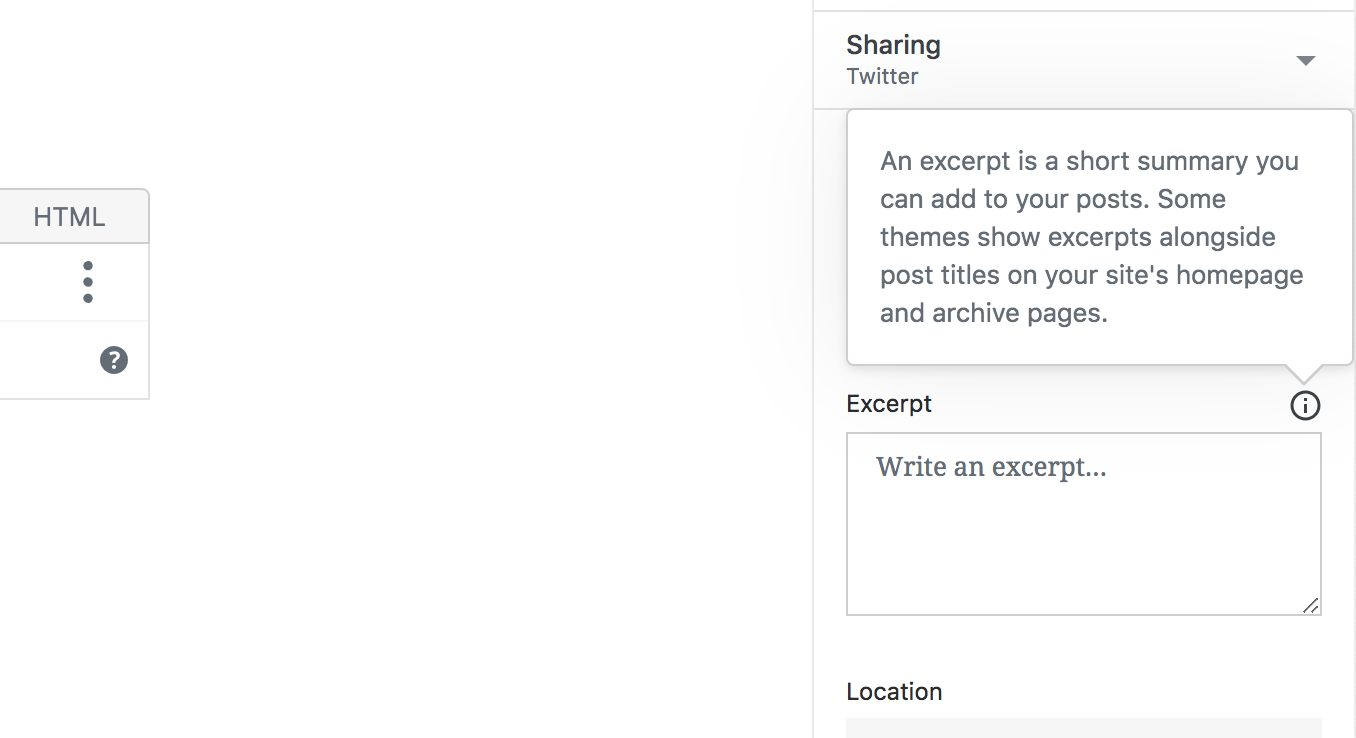Switch to the HTML editor tab
Viewport: 1356px width, 738px height.
coord(69,217)
